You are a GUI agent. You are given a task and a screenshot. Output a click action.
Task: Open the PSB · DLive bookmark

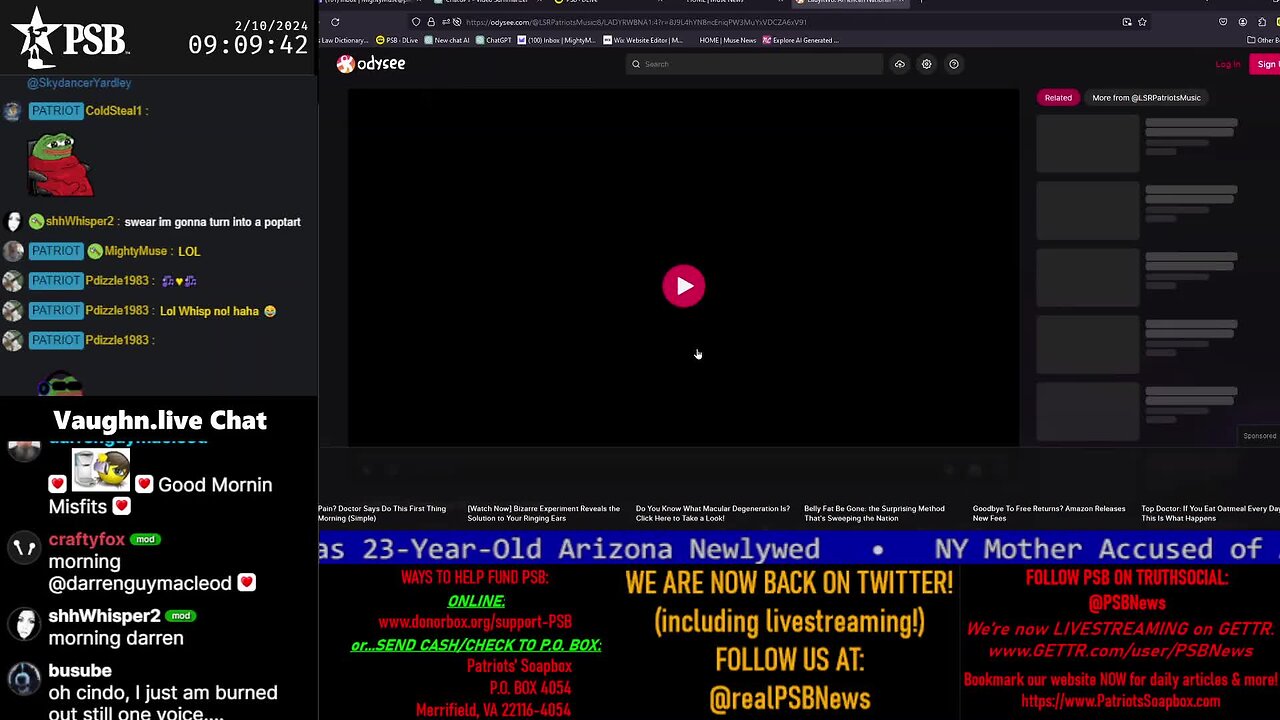click(397, 40)
